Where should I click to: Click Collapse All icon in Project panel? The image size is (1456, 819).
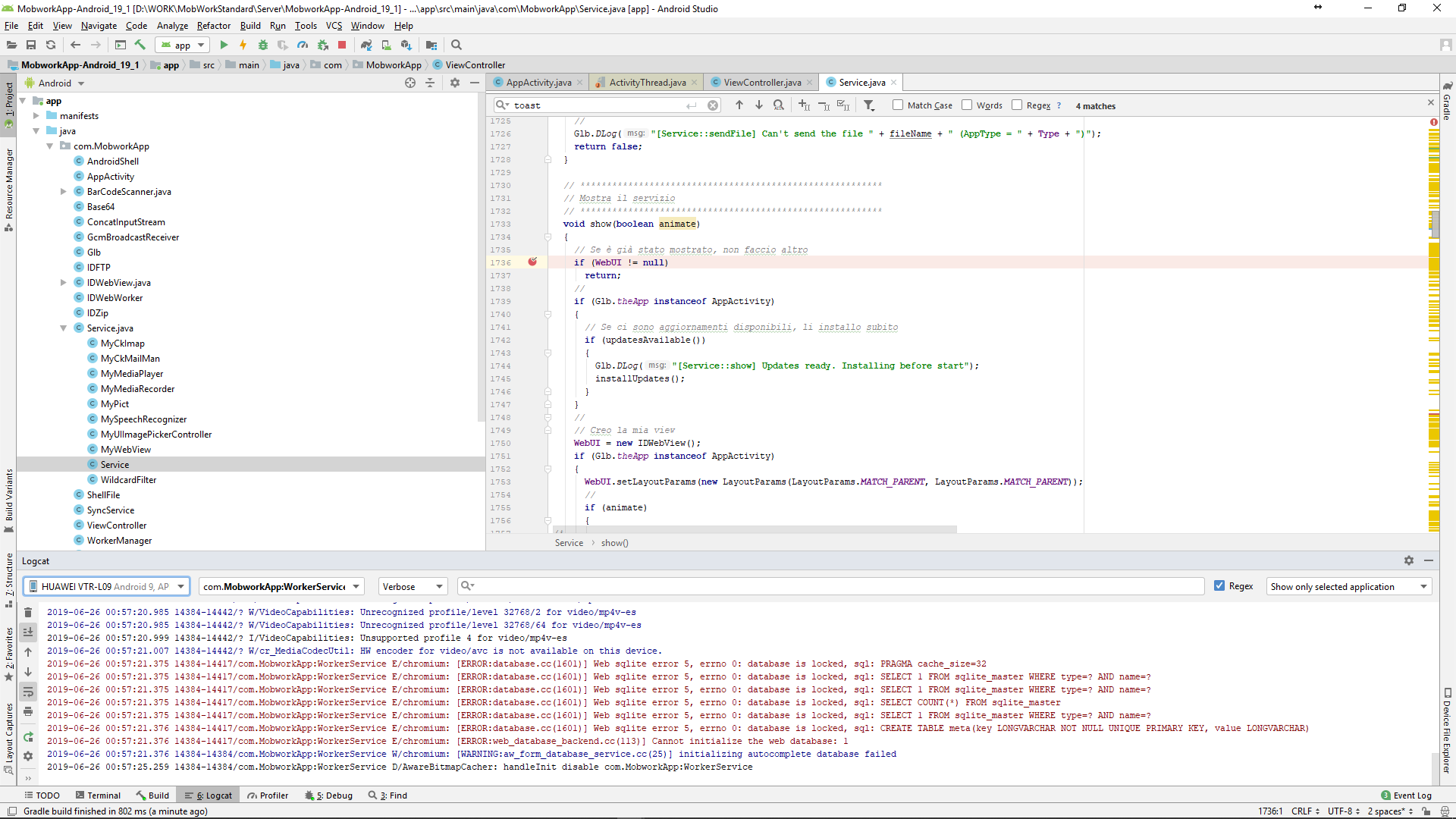[430, 83]
